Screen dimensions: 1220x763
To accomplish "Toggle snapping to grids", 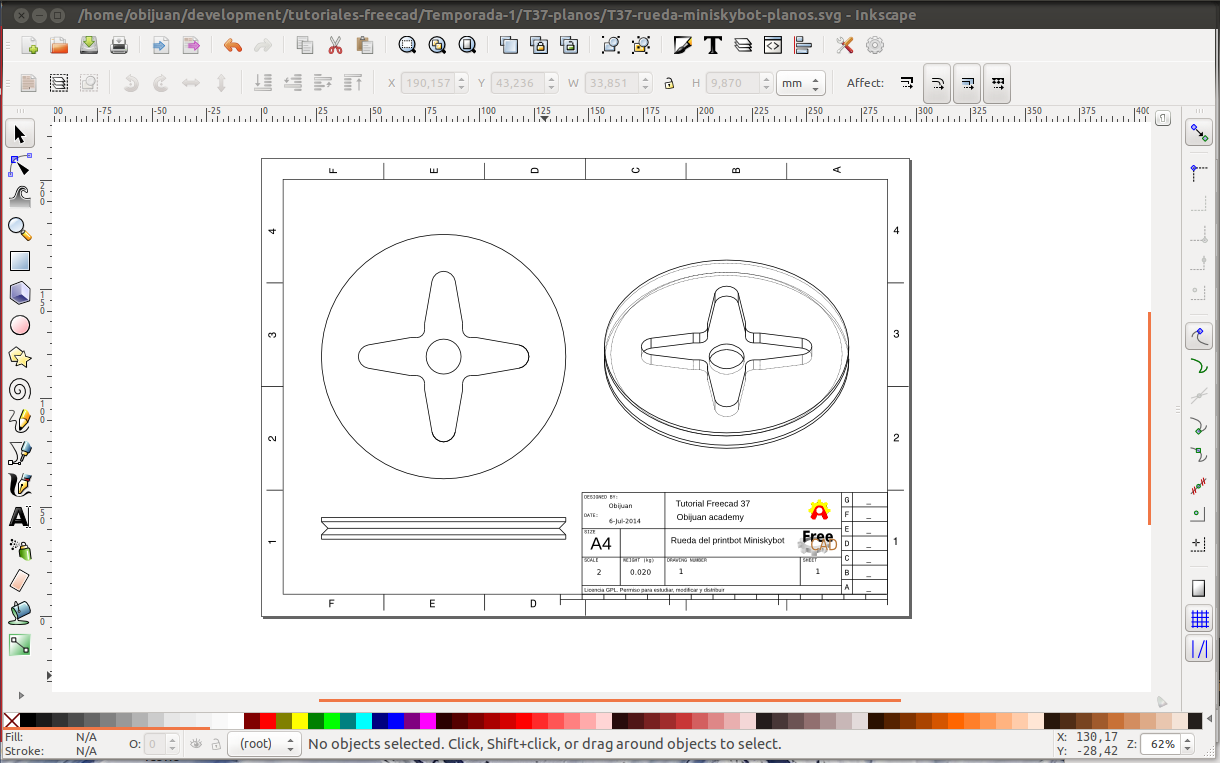I will [x=1198, y=619].
